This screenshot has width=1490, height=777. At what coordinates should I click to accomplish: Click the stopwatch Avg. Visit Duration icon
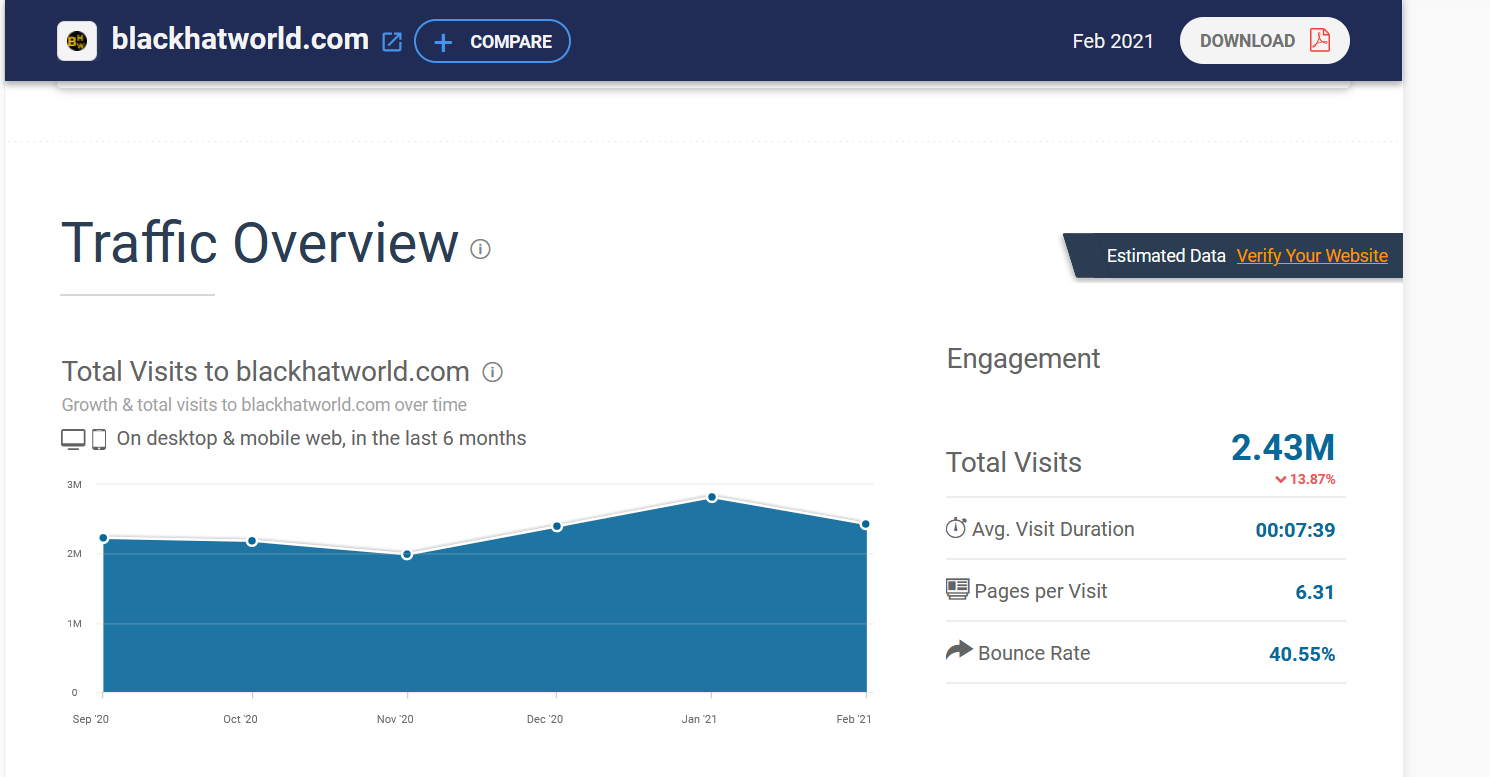coord(956,528)
